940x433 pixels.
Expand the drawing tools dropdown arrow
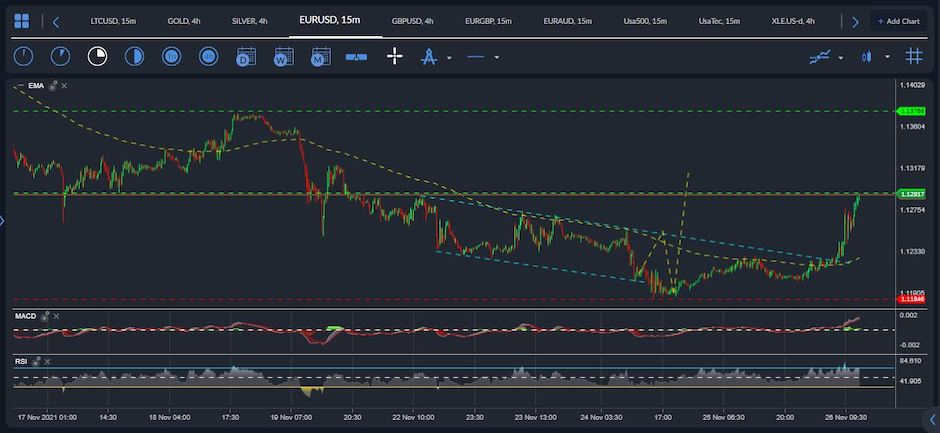449,58
